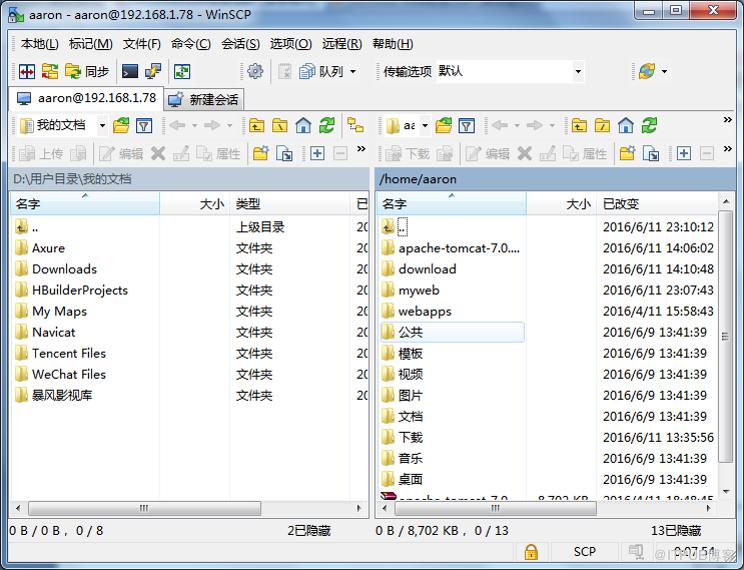Refresh the remote panel

[649, 126]
